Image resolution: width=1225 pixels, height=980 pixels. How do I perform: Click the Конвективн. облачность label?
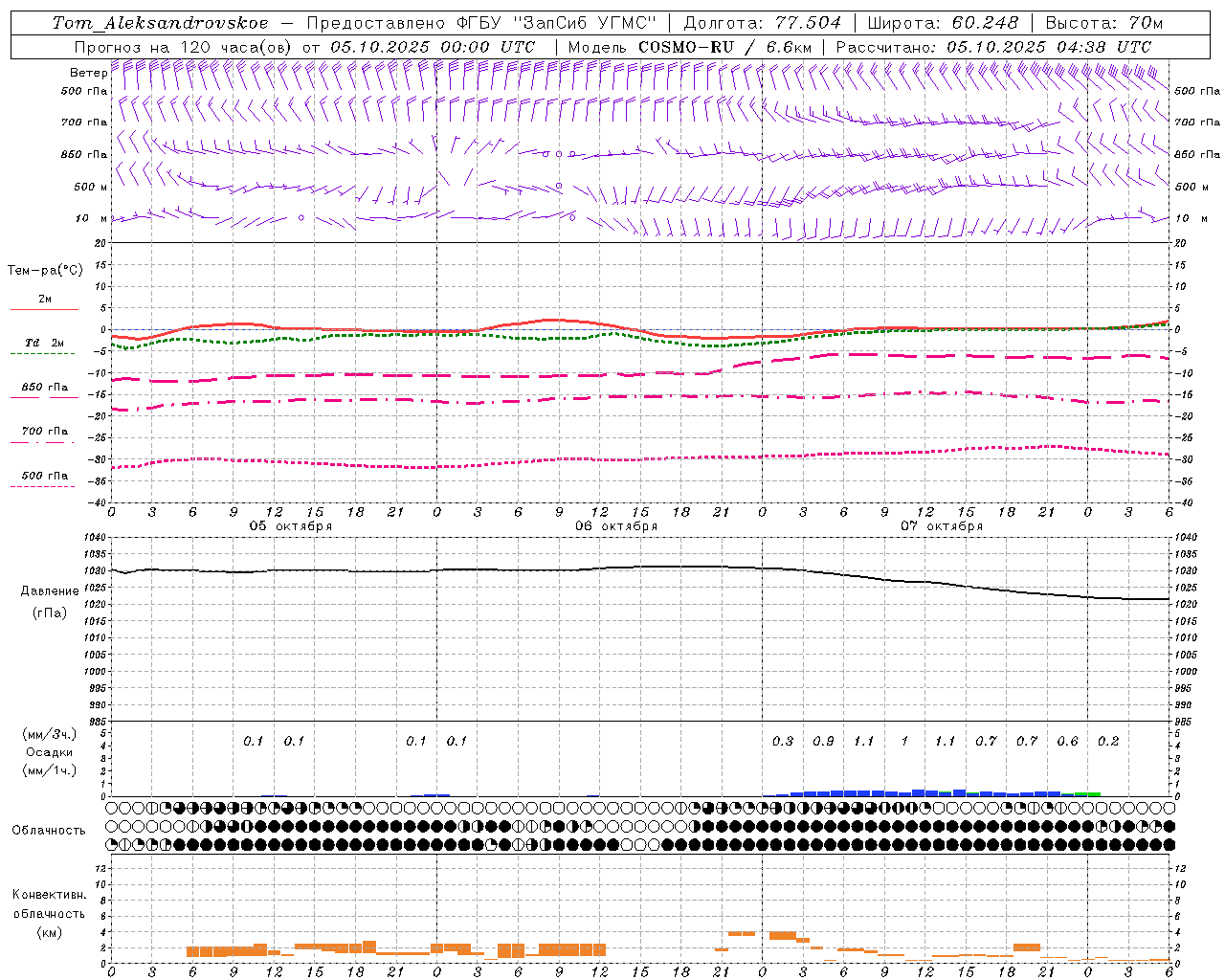point(49,904)
